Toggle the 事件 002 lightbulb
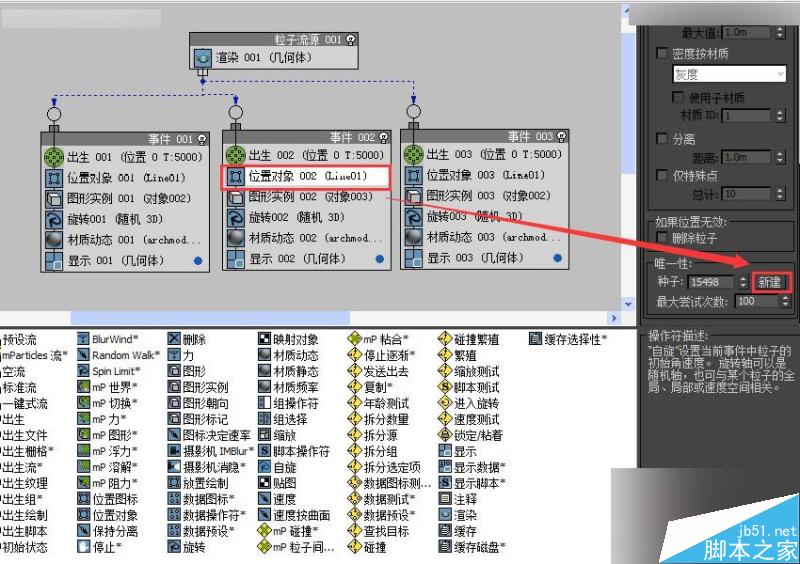800x564 pixels. coord(384,137)
